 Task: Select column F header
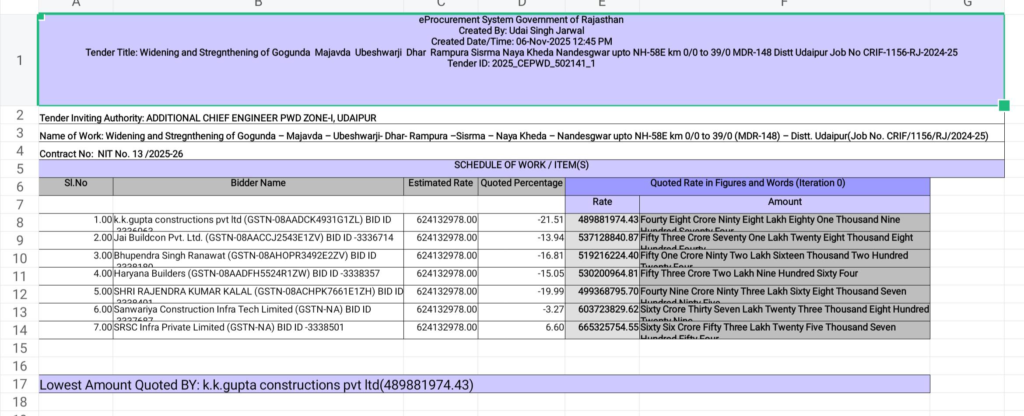click(x=784, y=5)
